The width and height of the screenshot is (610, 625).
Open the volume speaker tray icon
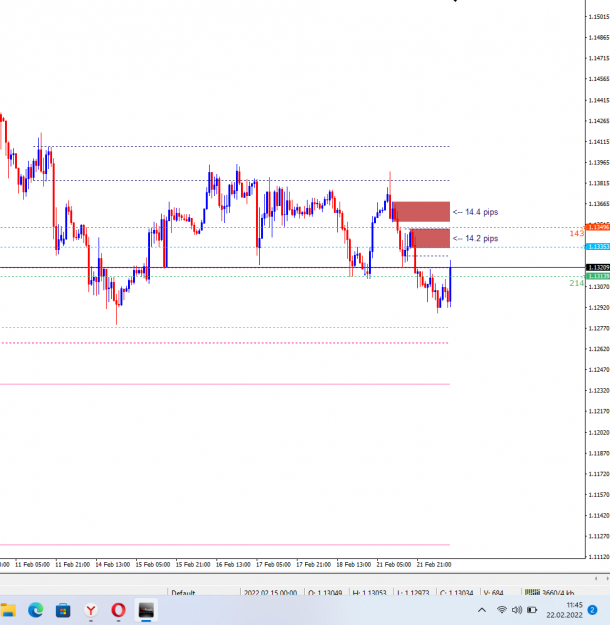click(517, 610)
